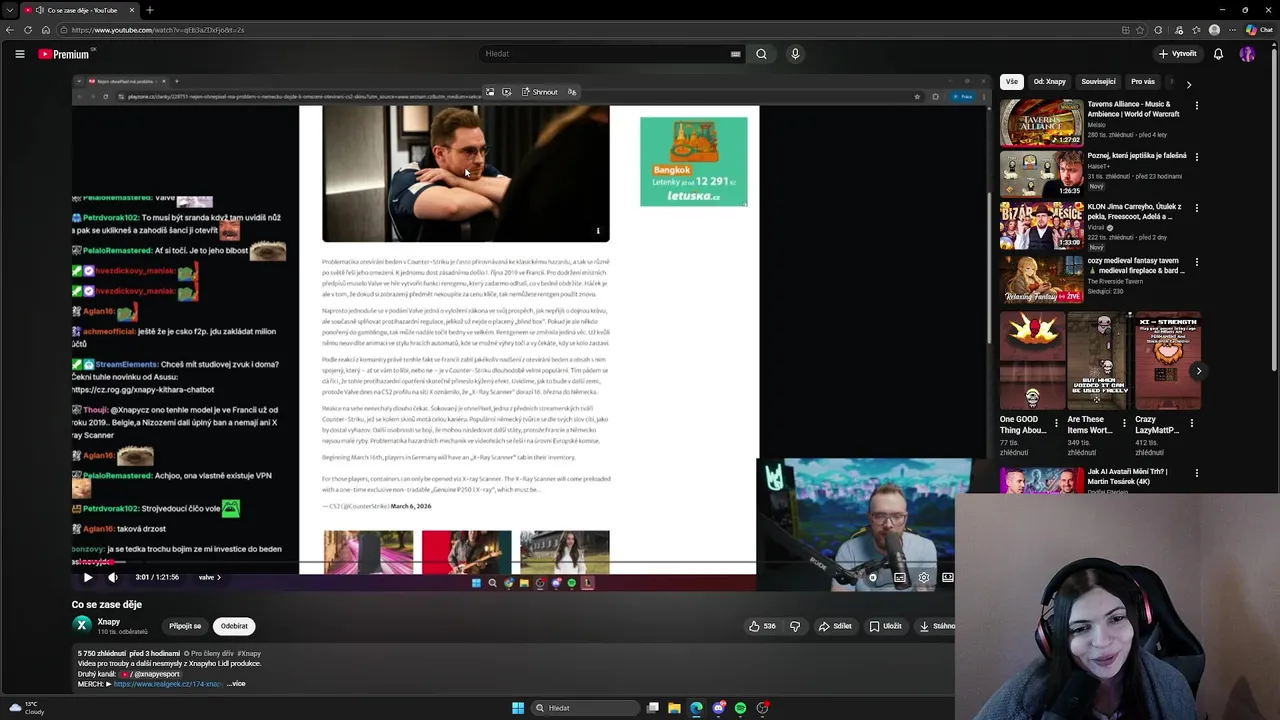Start voice search with microphone icon
The image size is (1280, 720).
coord(795,54)
